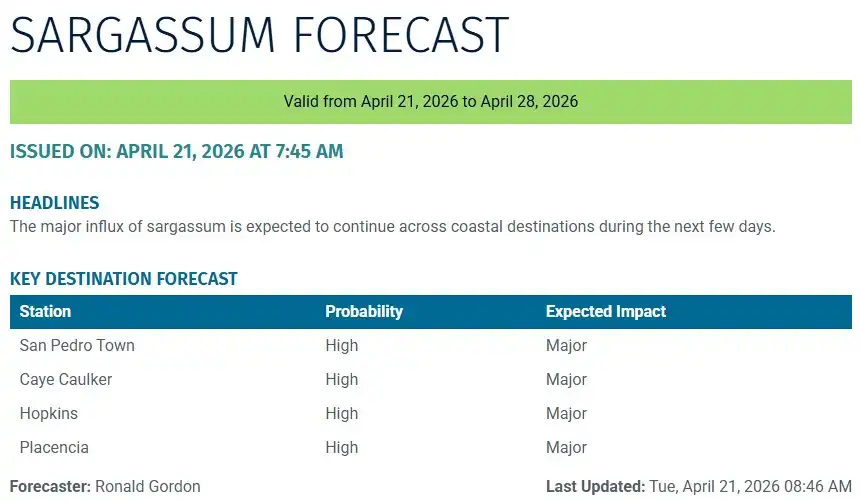The width and height of the screenshot is (860, 502).
Task: Click the Probability column header
Action: click(364, 311)
